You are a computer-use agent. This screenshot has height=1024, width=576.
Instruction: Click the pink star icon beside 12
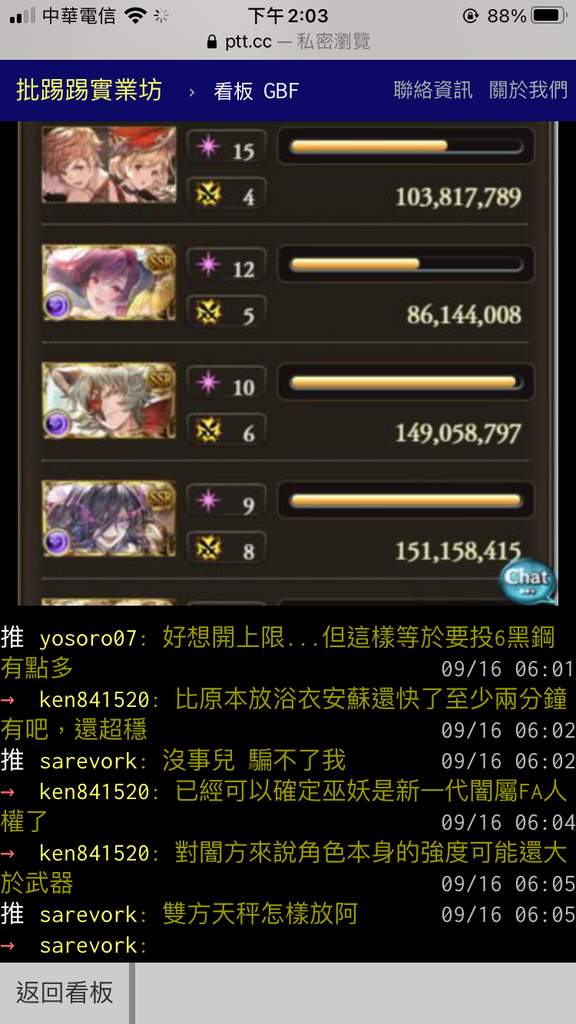click(x=209, y=266)
